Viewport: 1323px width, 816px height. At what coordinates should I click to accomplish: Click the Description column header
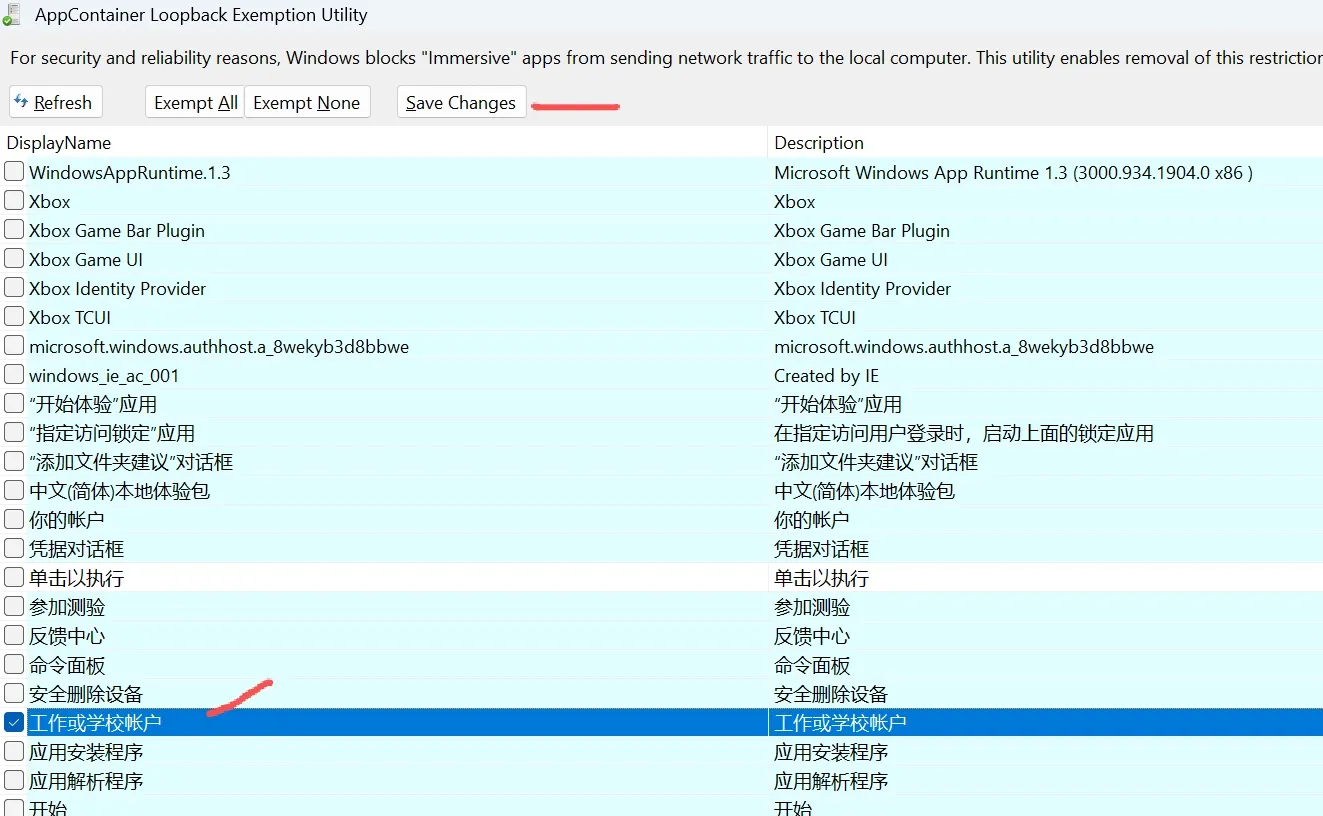pos(819,143)
